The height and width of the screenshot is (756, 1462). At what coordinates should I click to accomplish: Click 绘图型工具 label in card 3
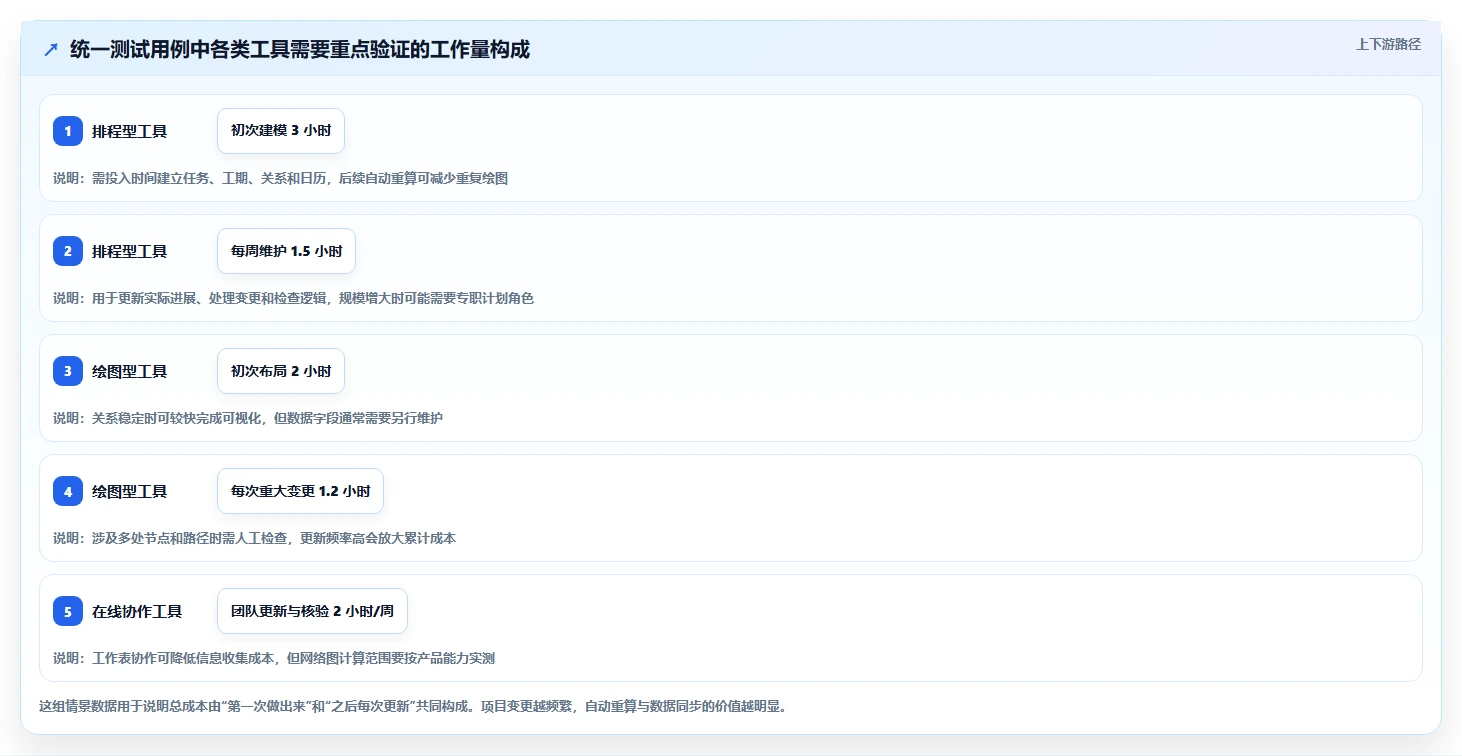(x=129, y=371)
